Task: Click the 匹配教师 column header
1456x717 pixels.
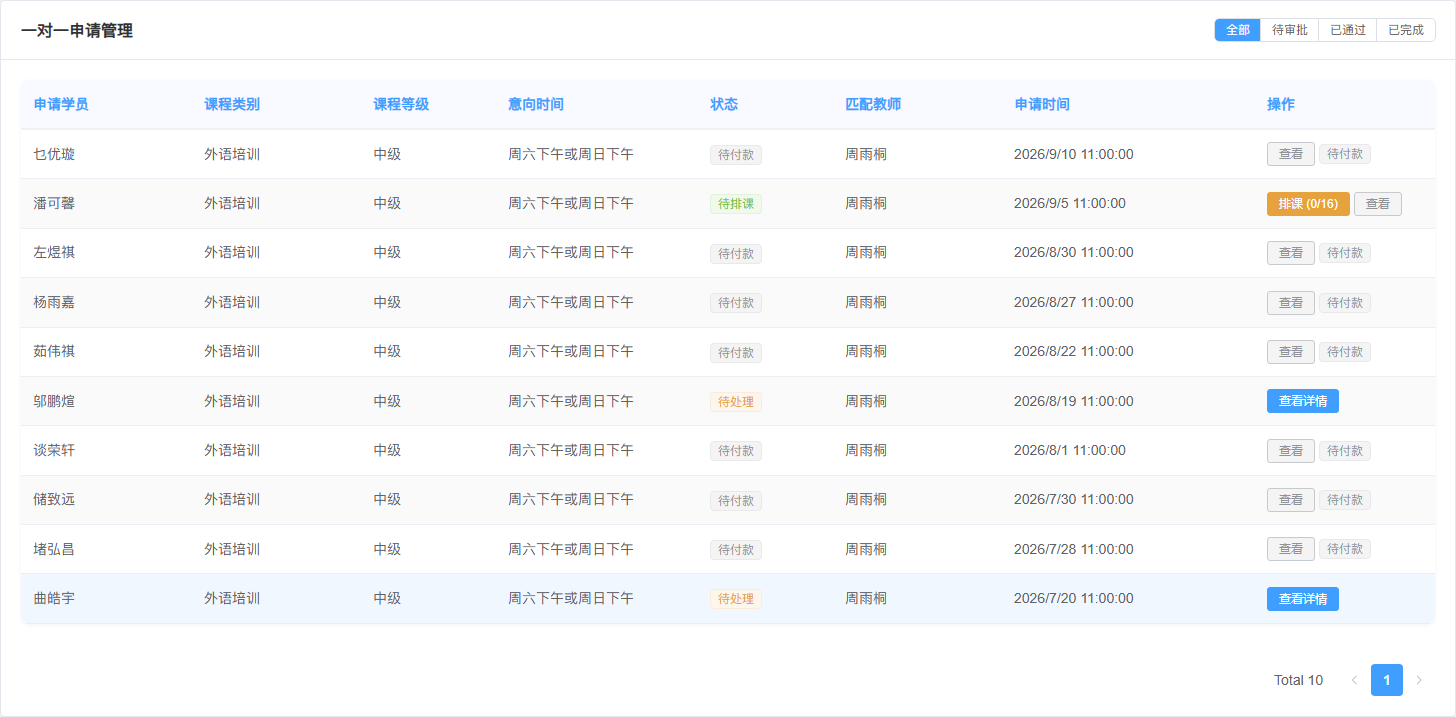Action: click(873, 104)
